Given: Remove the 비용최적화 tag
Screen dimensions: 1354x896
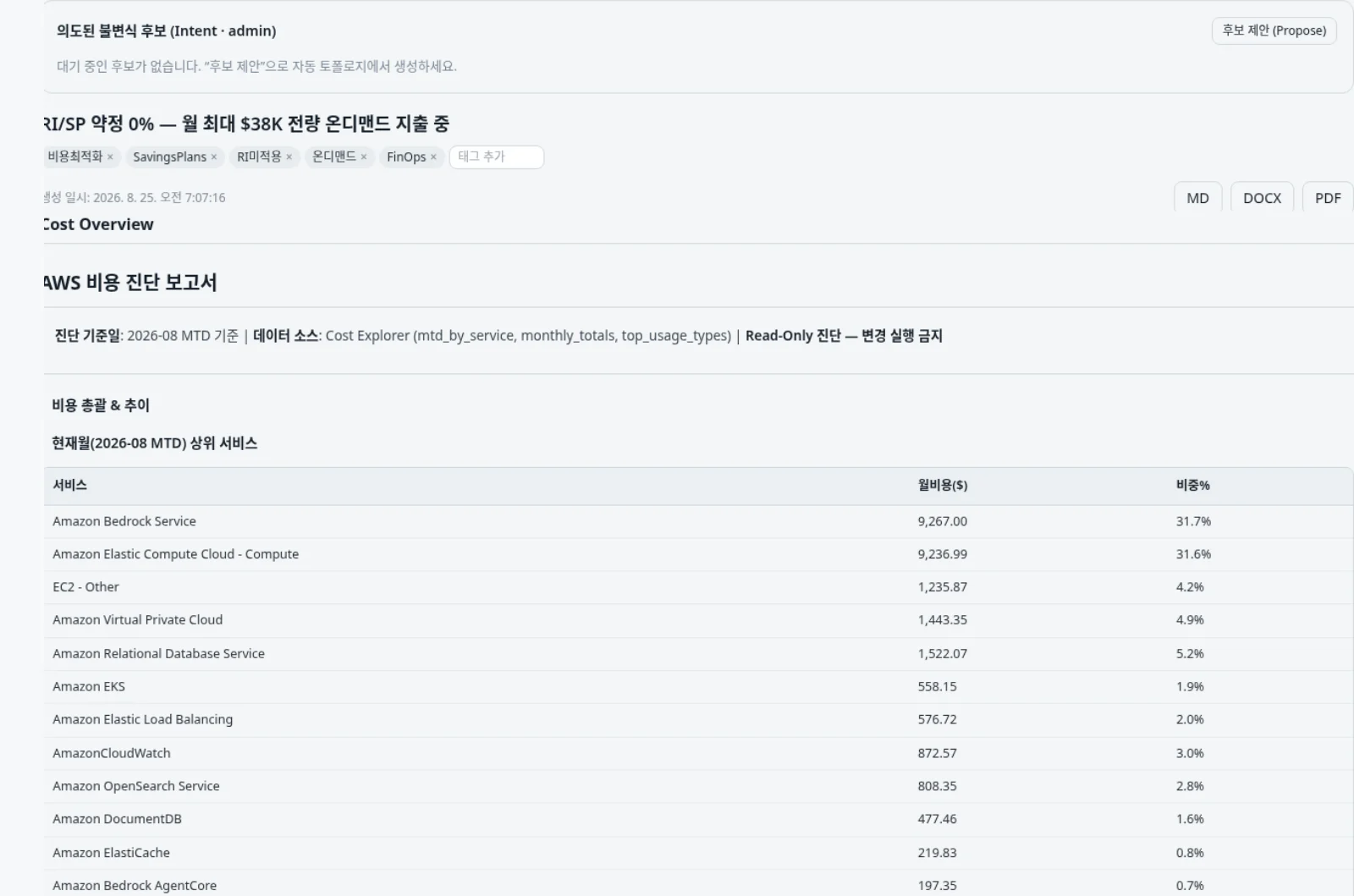Looking at the screenshot, I should (x=110, y=157).
